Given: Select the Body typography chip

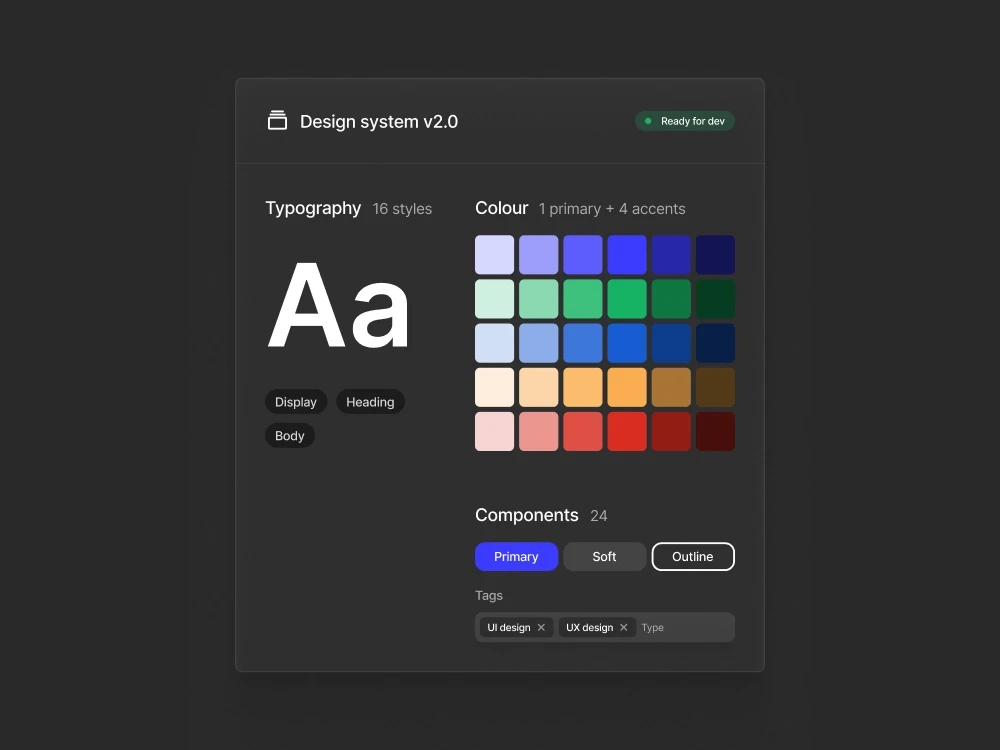Looking at the screenshot, I should click(290, 436).
